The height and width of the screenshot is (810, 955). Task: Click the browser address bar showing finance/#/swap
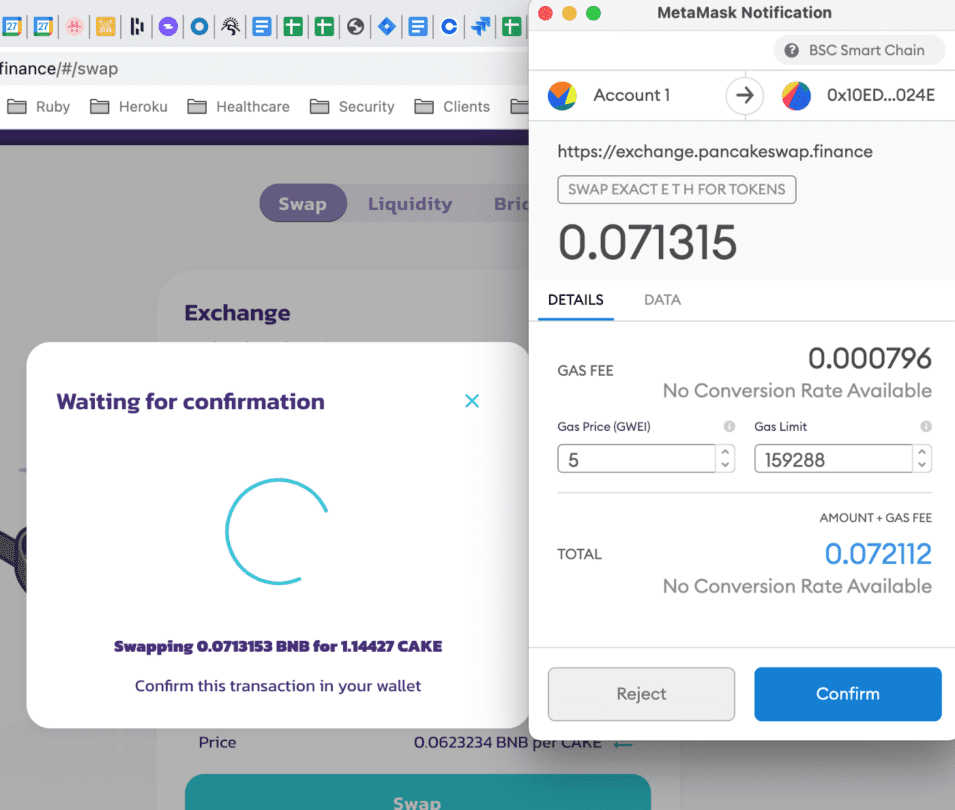(x=262, y=68)
